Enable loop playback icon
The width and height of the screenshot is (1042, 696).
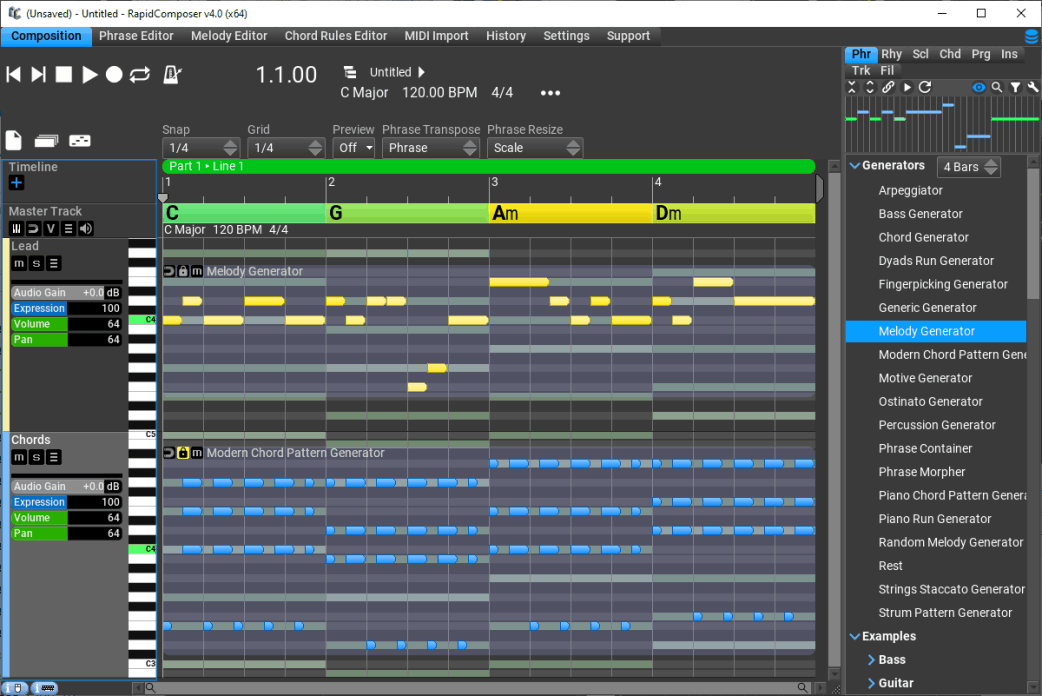[140, 74]
